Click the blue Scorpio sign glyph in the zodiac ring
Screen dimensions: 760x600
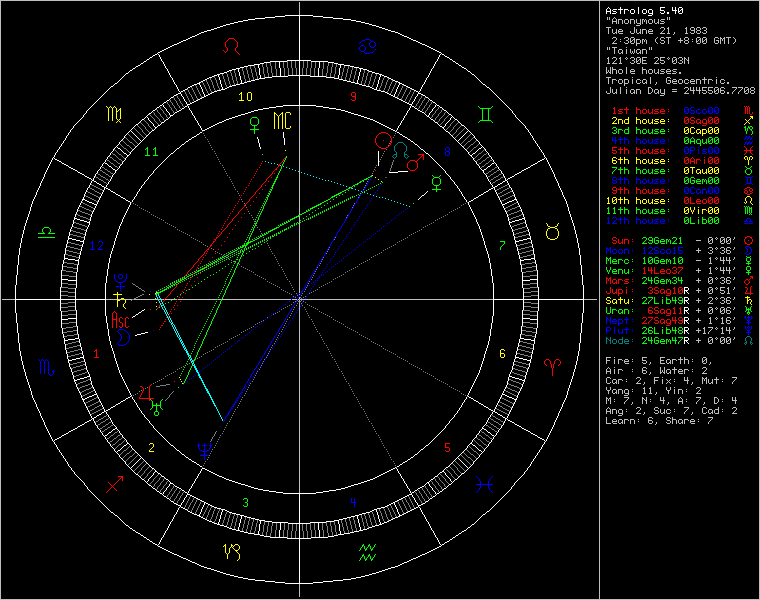tap(47, 367)
